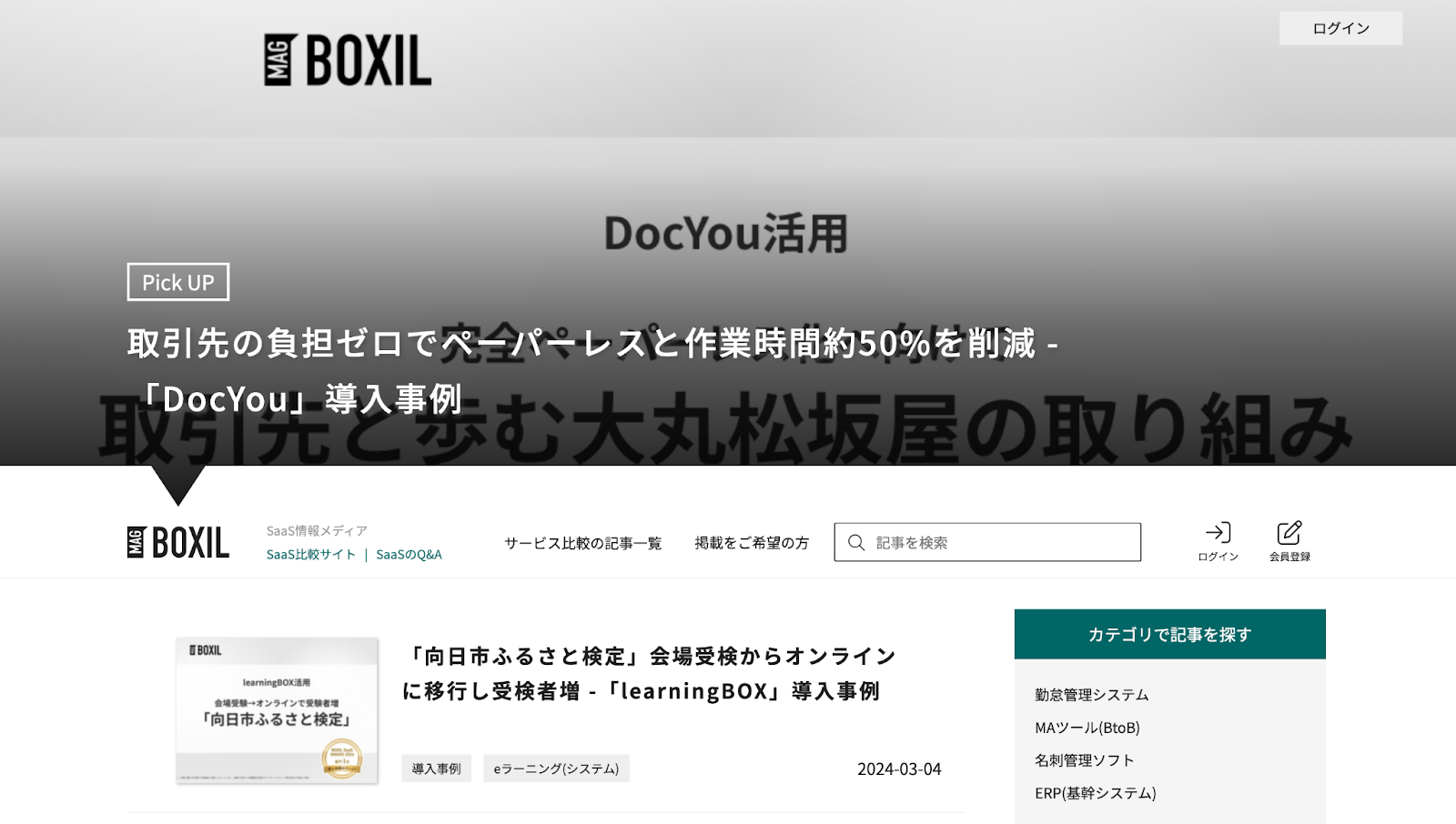1456x824 pixels.
Task: Click the eラーニング(システム) tag
Action: (556, 769)
